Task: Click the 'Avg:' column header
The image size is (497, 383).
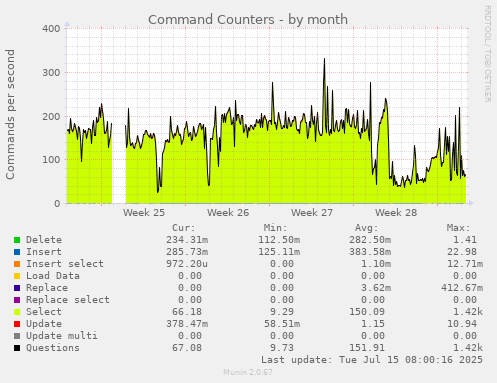Action: (367, 228)
